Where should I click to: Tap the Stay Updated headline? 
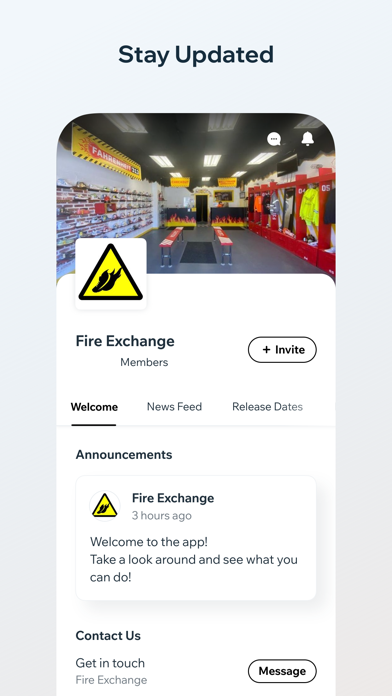(196, 55)
